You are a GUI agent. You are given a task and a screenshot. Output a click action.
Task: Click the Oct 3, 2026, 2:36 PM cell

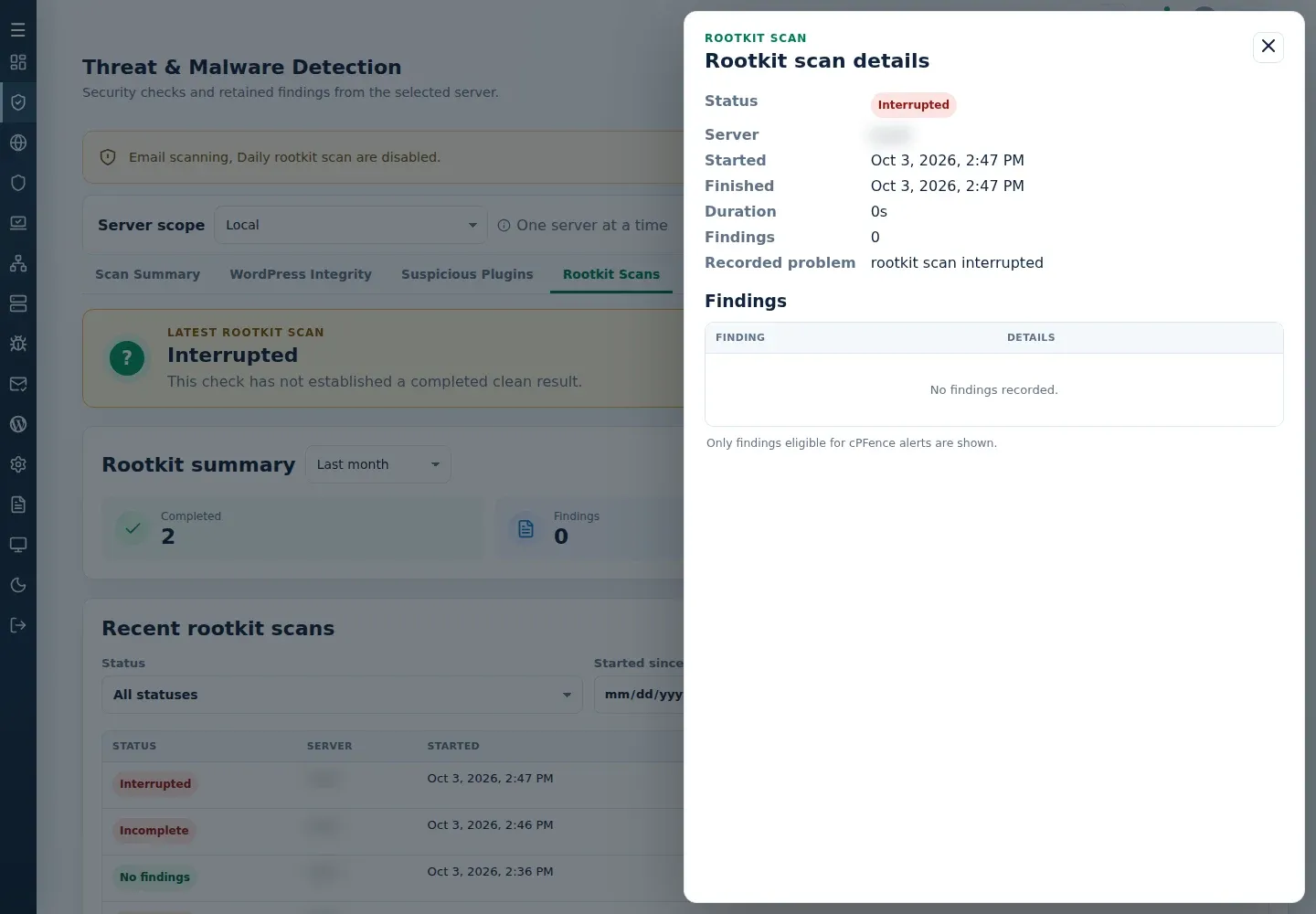[490, 871]
